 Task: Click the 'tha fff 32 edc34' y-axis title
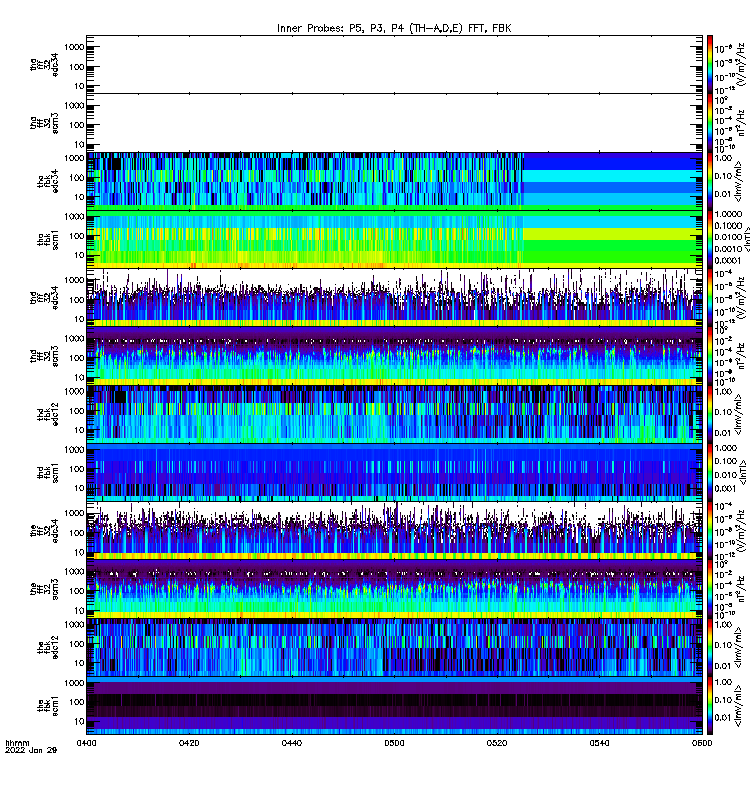44,64
